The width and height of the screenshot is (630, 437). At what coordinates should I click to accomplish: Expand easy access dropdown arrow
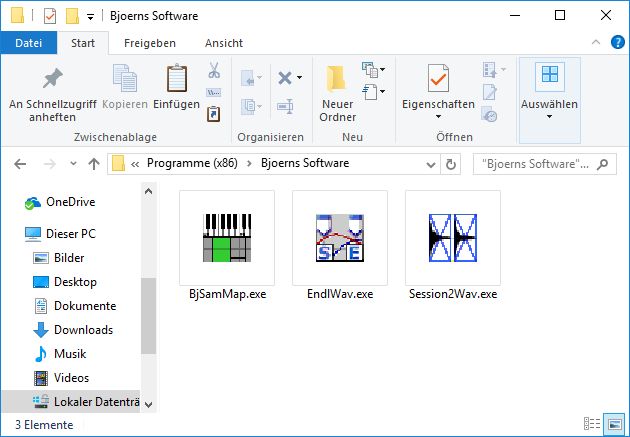382,92
